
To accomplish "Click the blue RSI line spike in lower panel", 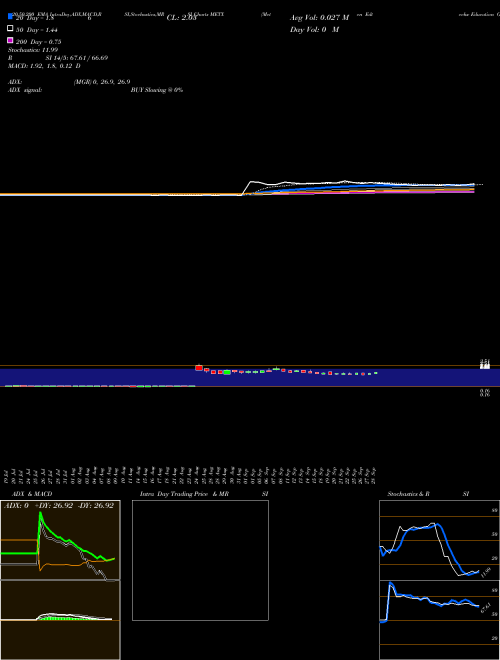I will click(x=391, y=585).
